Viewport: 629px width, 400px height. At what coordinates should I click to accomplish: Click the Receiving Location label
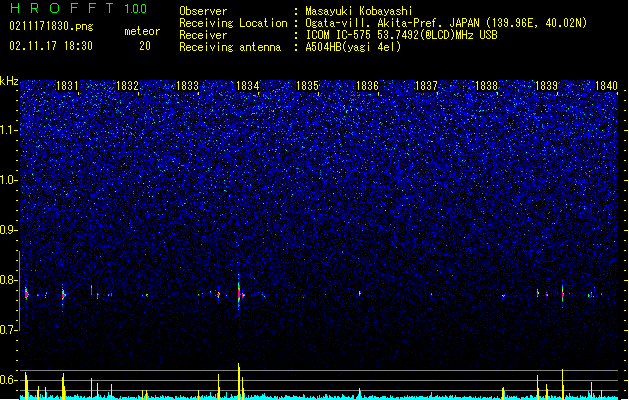[x=233, y=23]
